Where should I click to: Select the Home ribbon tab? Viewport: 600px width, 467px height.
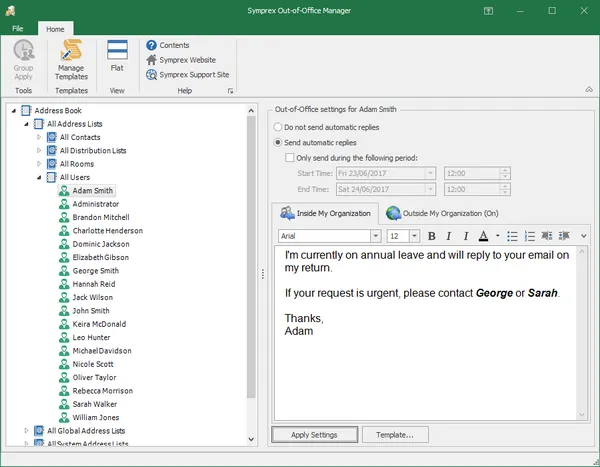[55, 29]
